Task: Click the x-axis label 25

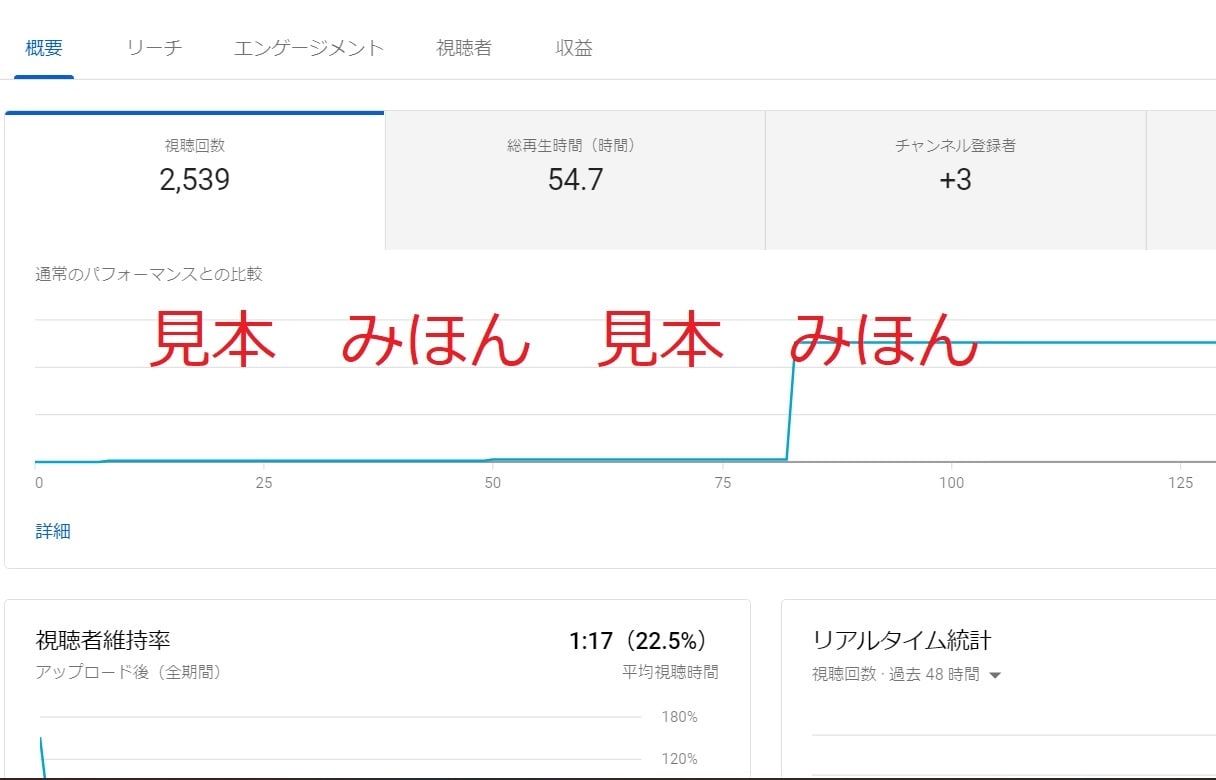Action: 264,483
